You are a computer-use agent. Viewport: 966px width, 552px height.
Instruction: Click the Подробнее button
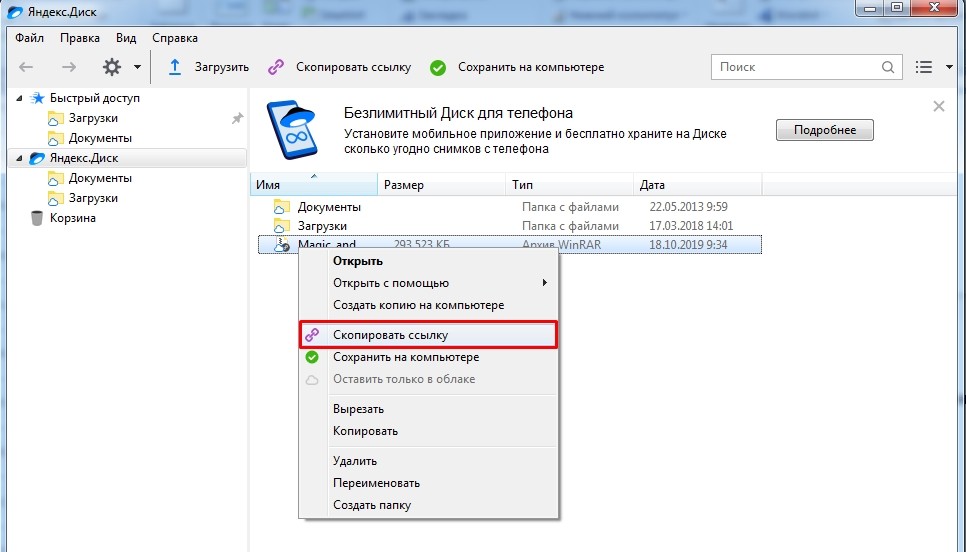(x=824, y=130)
